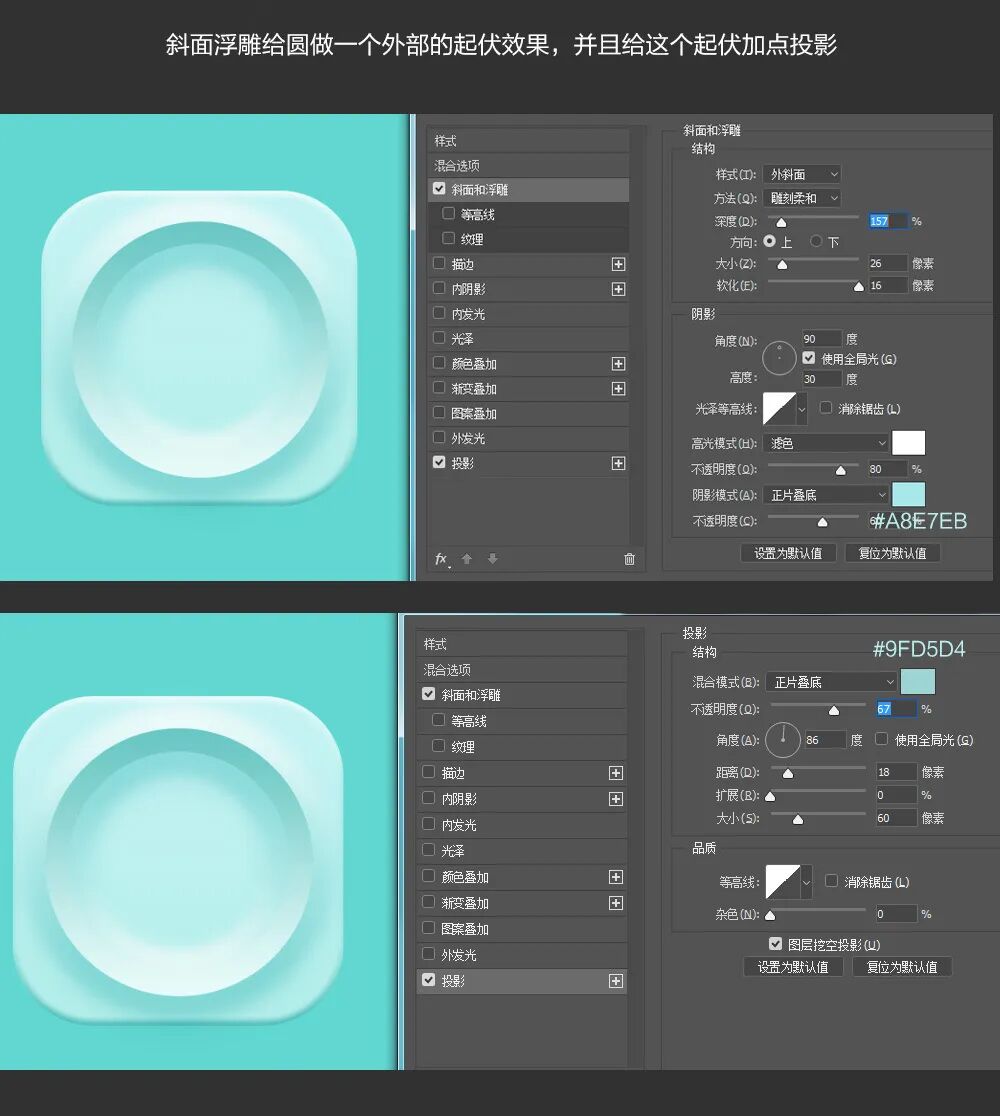Select 混合选项 in the upper styles list

528,166
